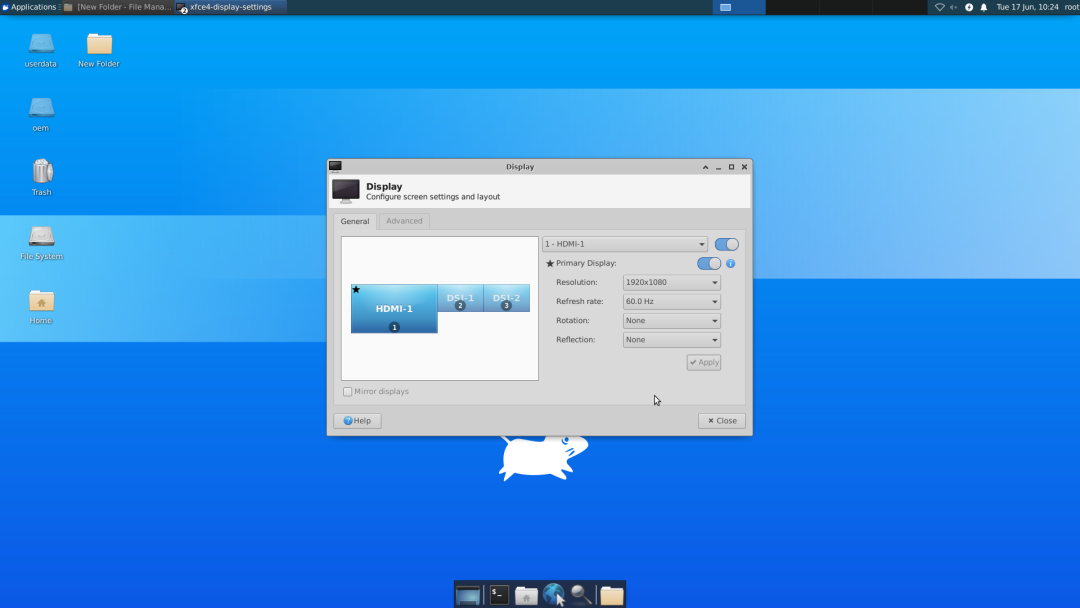Click the notification bell in panel
Screen dimensions: 1080x608
(x=983, y=7)
